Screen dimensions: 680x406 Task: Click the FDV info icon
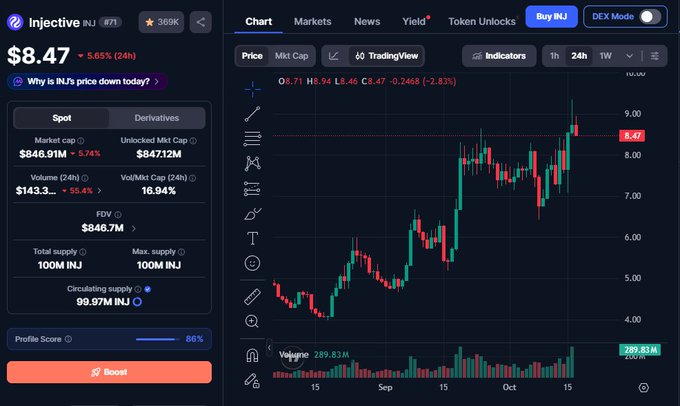(x=118, y=215)
